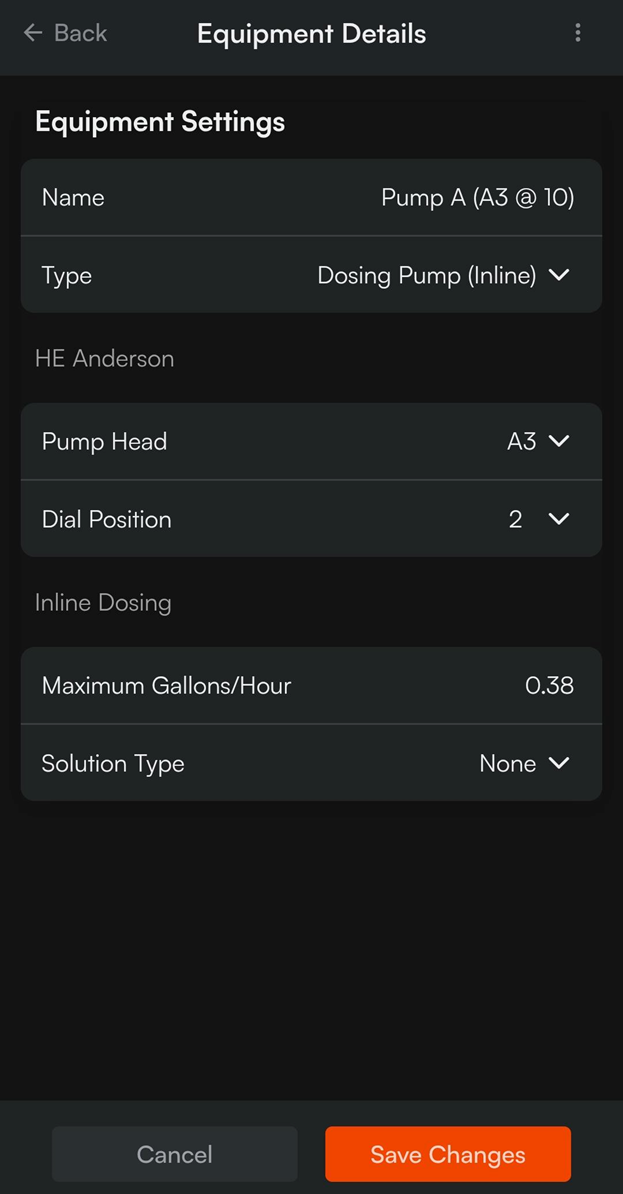Click the chevron beside Dosing Pump (Inline)
Viewport: 623px width, 1194px height.
coord(559,275)
